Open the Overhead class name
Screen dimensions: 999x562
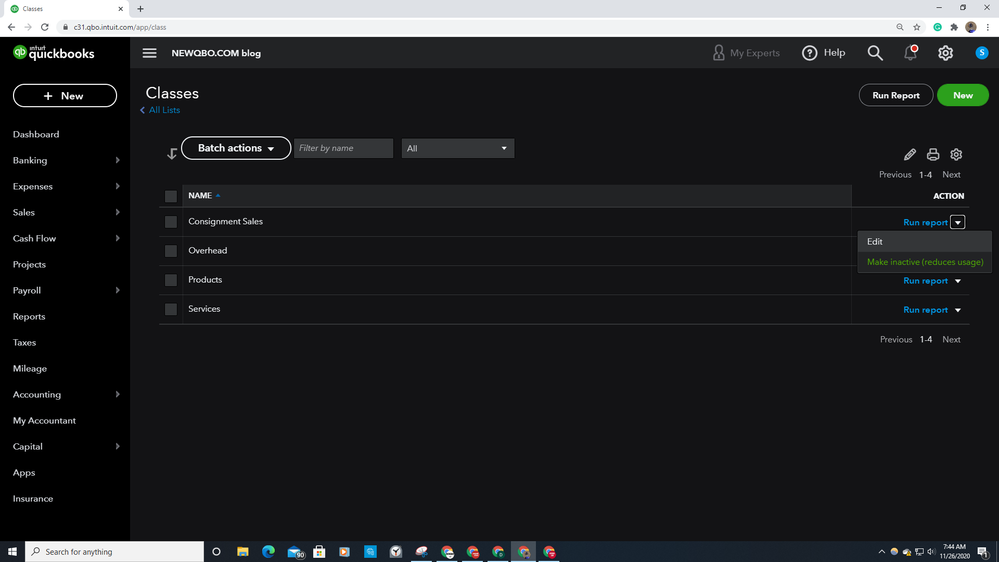point(208,250)
